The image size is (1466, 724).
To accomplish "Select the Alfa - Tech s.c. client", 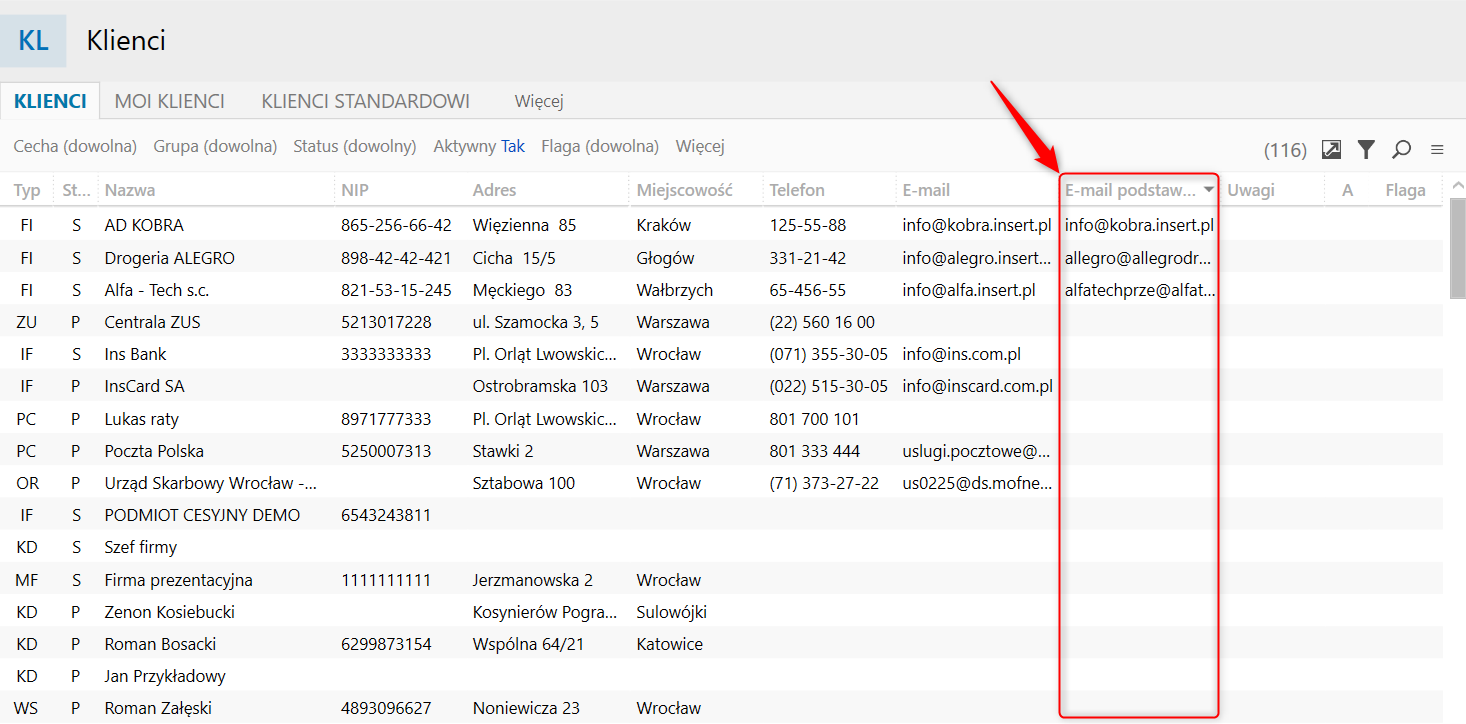I will (x=721, y=290).
